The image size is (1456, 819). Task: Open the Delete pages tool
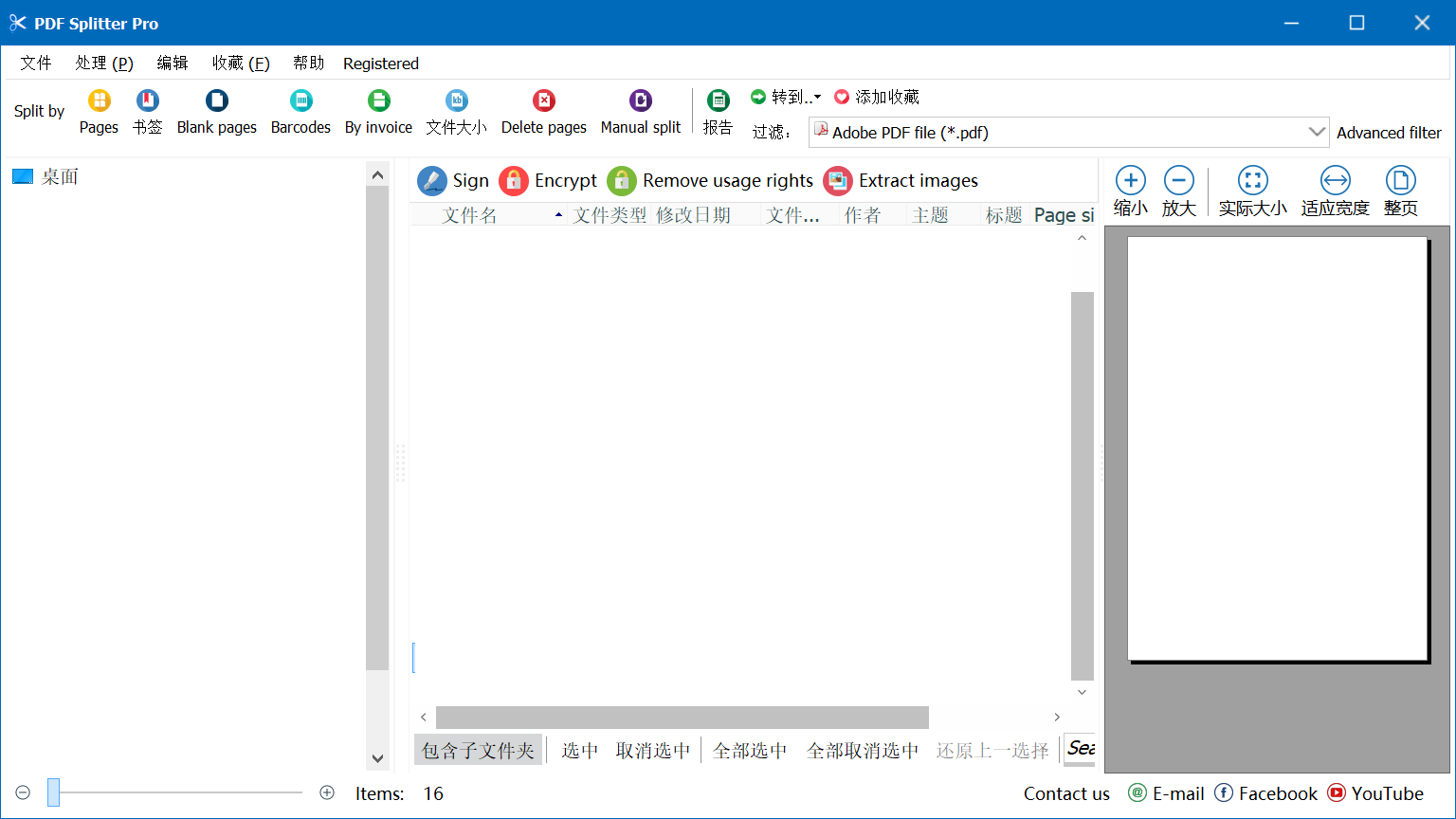[x=544, y=112]
